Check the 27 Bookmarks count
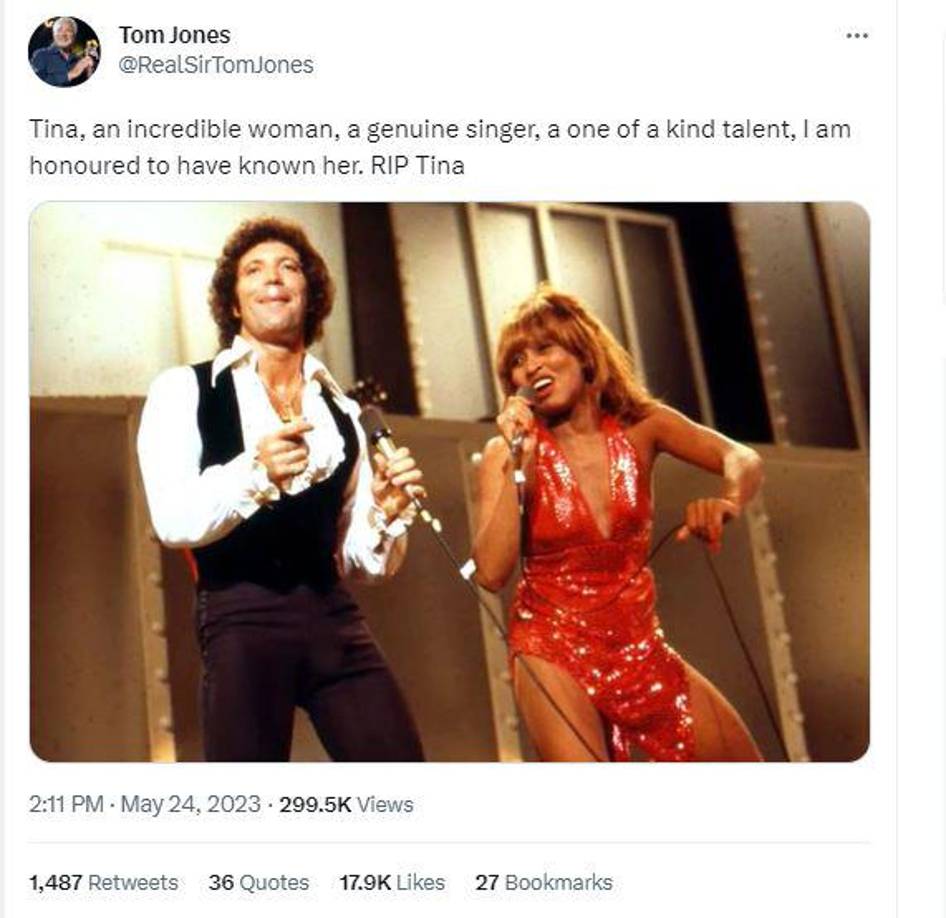The width and height of the screenshot is (946, 918). click(544, 883)
